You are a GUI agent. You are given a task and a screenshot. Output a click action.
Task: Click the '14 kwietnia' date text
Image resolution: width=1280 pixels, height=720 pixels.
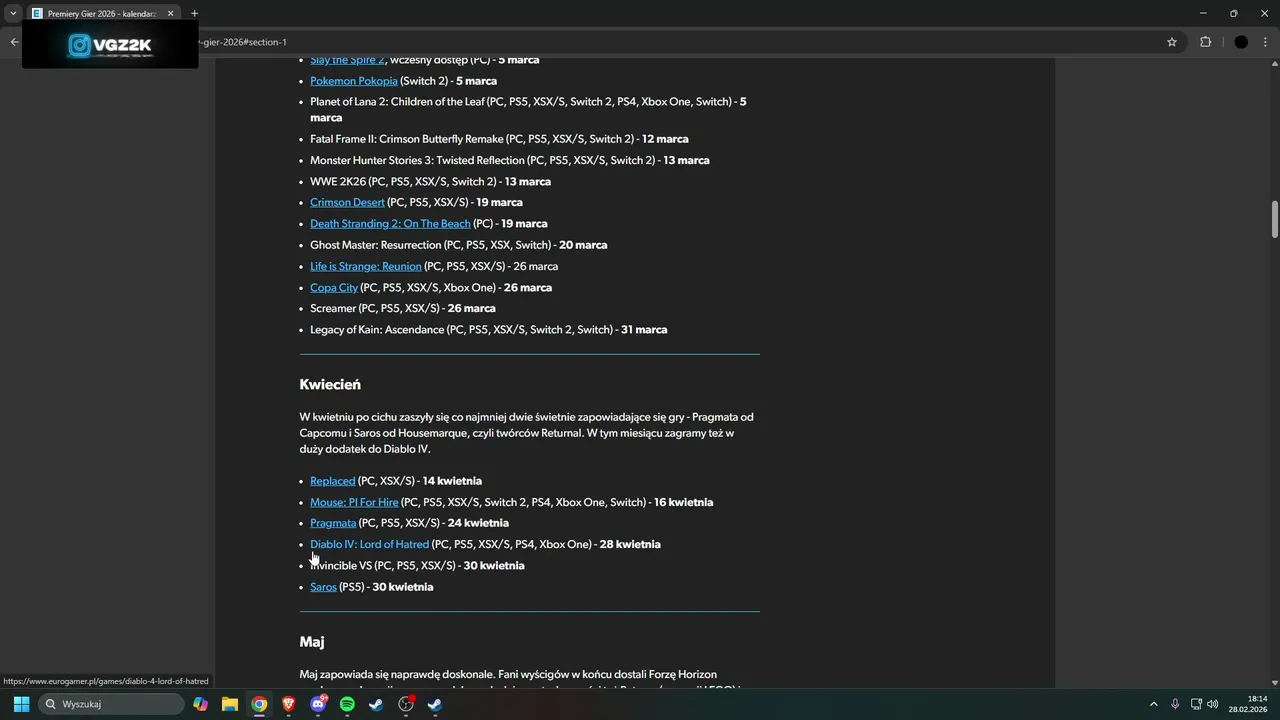tap(452, 481)
